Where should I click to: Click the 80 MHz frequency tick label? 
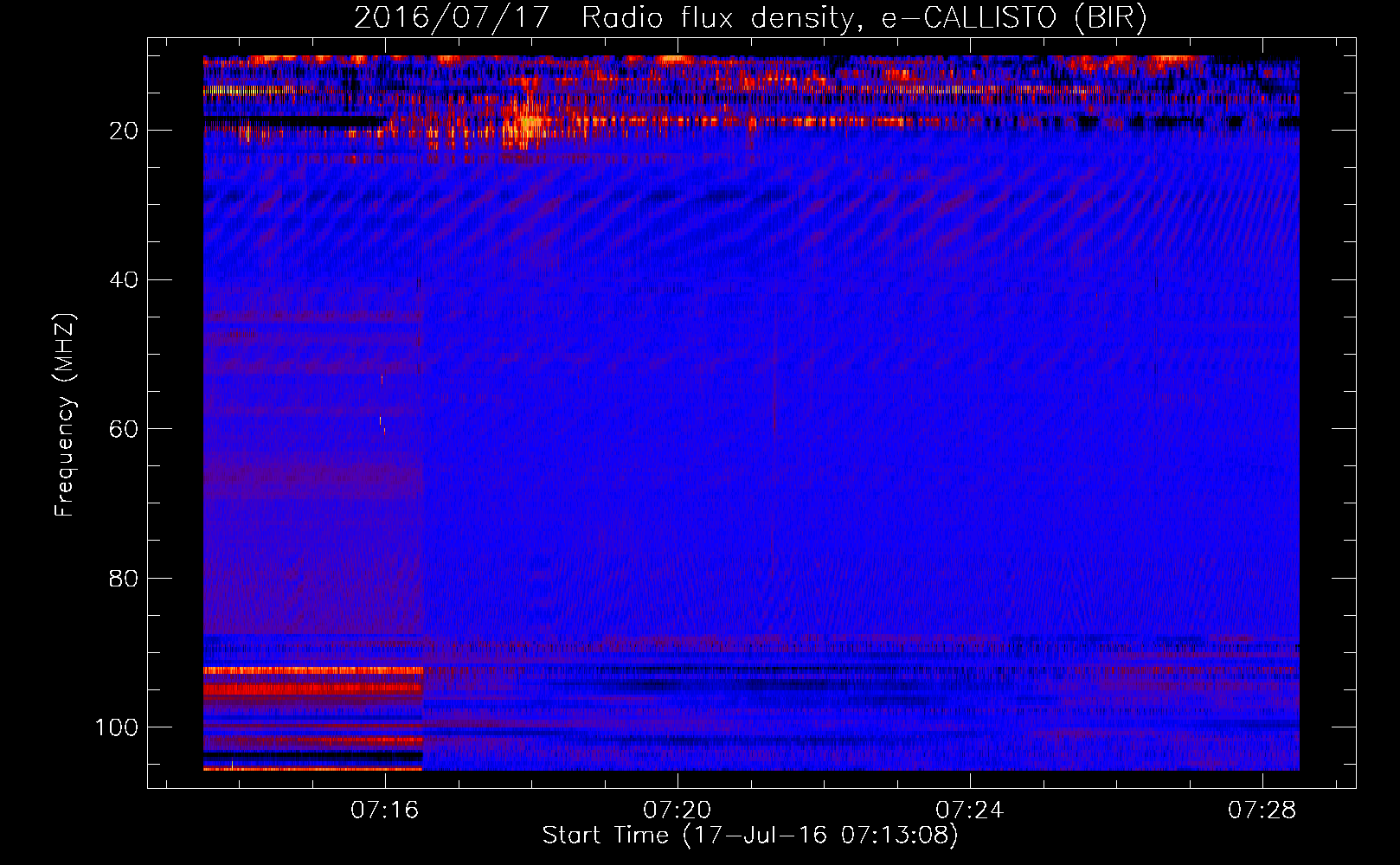coord(125,578)
